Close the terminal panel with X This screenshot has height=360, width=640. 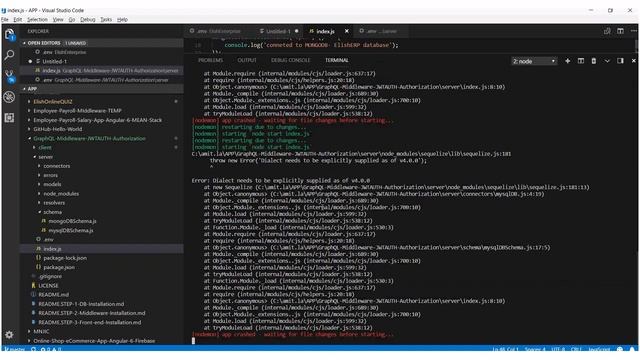[633, 61]
